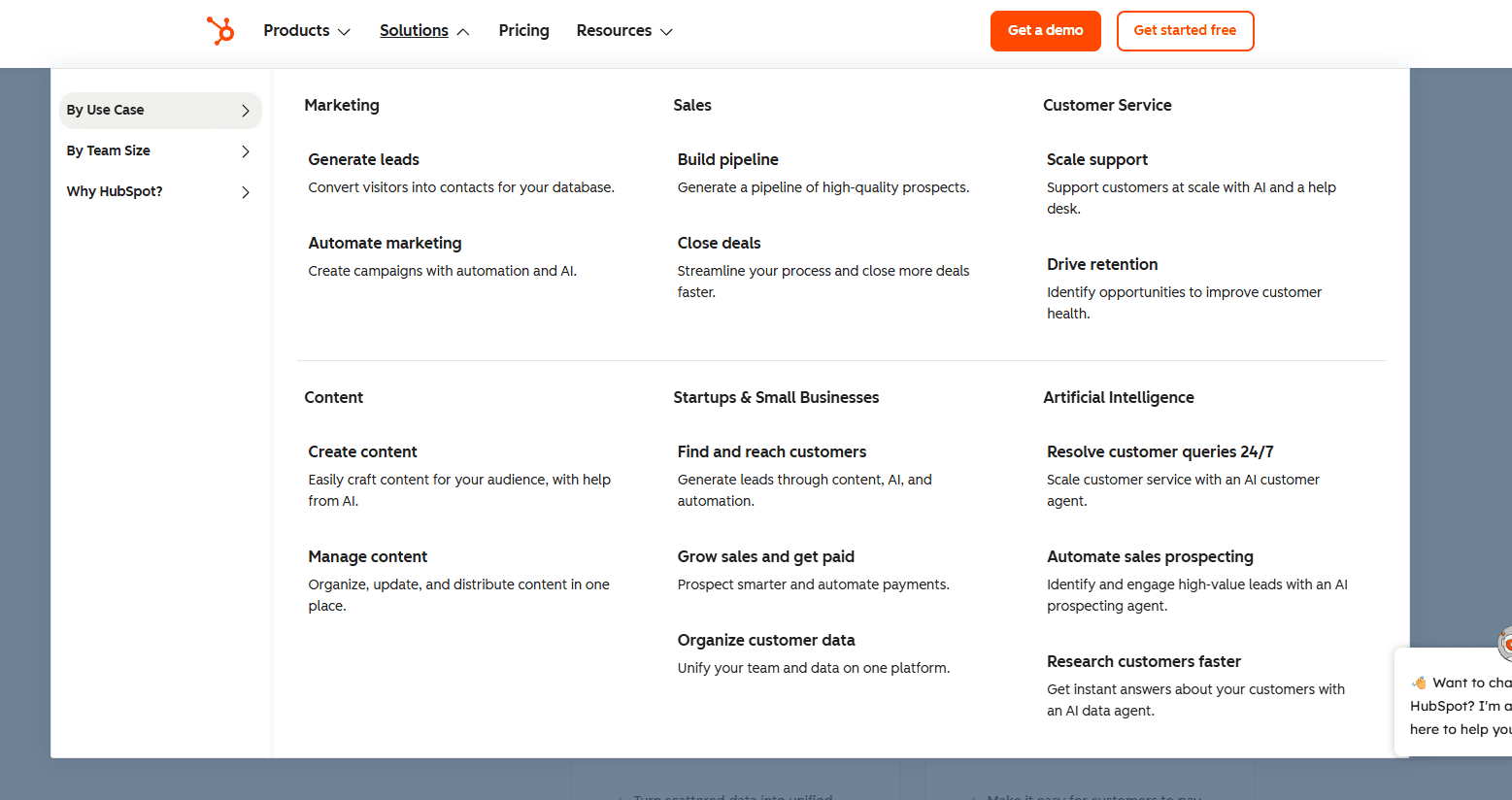The height and width of the screenshot is (800, 1512).
Task: Open the Generate leads link
Action: (363, 159)
